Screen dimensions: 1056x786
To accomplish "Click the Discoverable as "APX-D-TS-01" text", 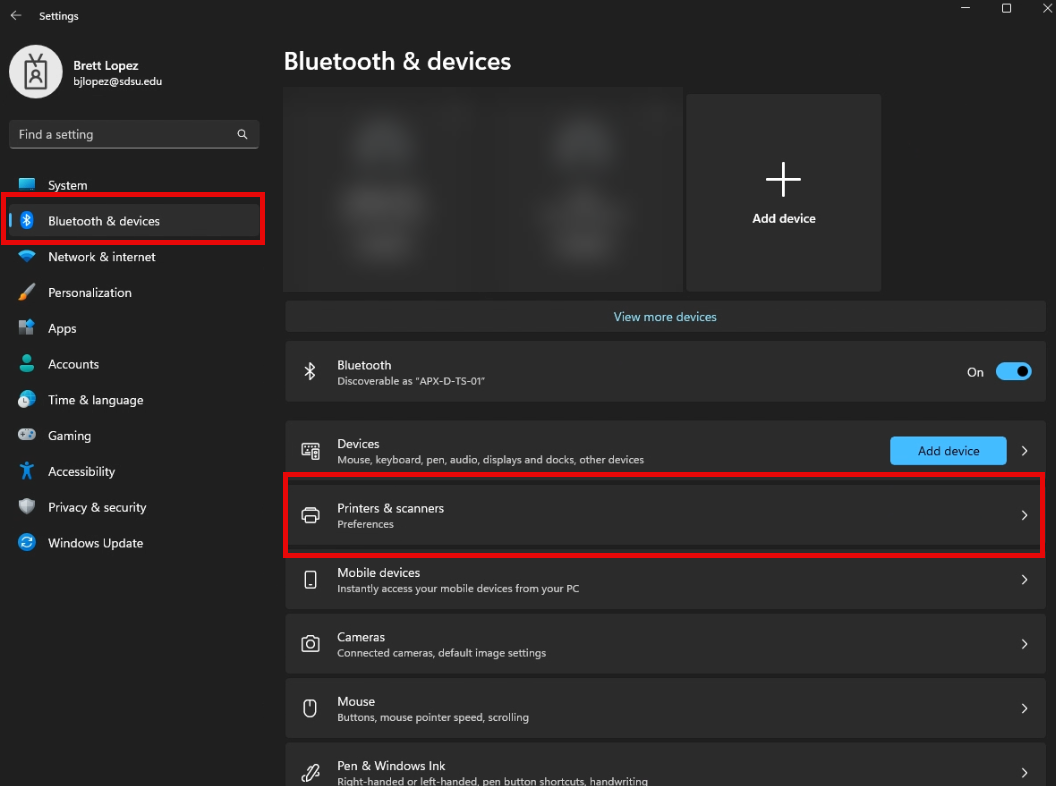I will point(411,381).
